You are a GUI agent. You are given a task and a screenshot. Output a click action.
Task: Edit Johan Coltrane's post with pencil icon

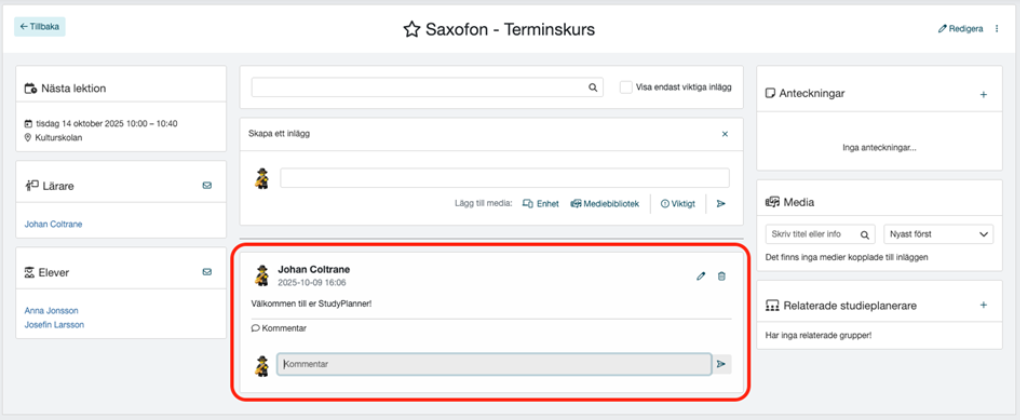coord(701,276)
